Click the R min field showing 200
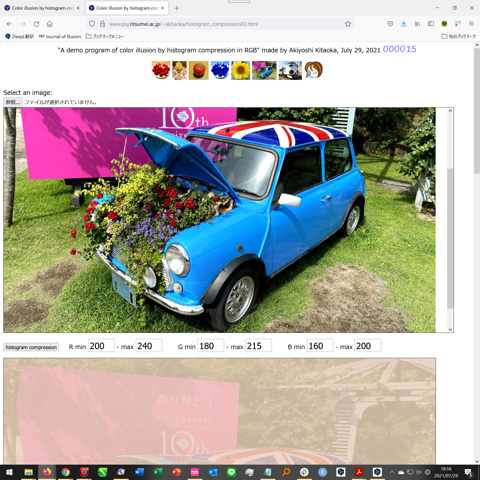 click(101, 346)
